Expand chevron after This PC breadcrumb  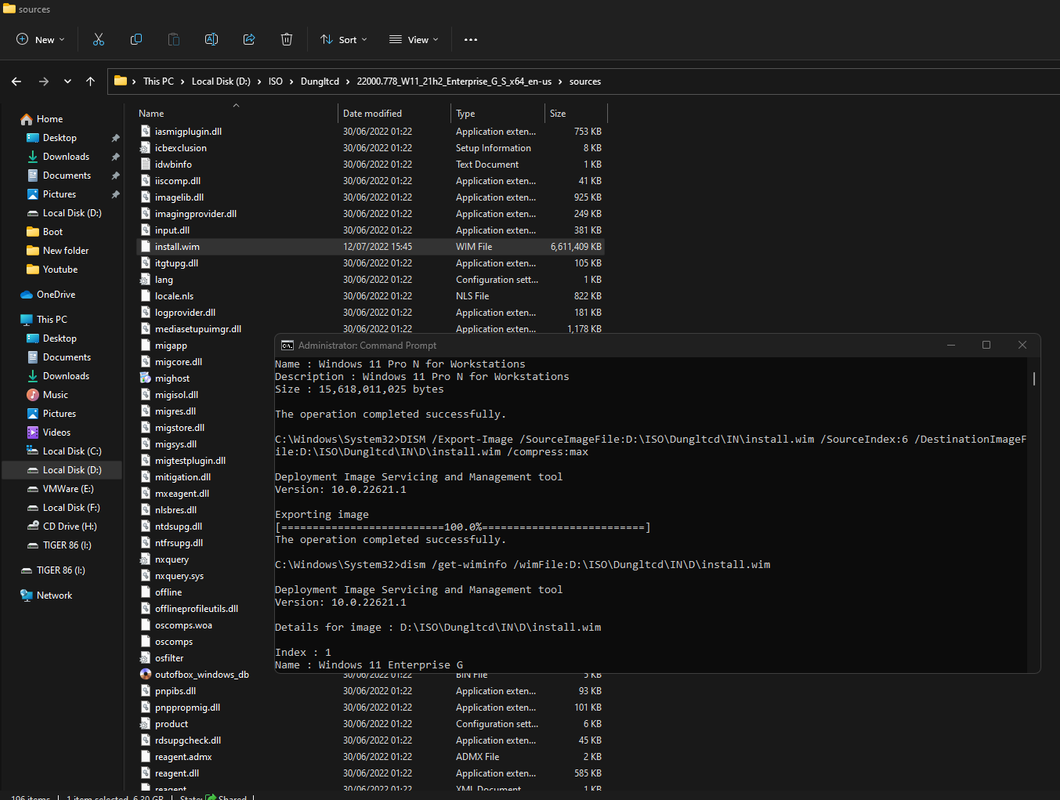(183, 81)
